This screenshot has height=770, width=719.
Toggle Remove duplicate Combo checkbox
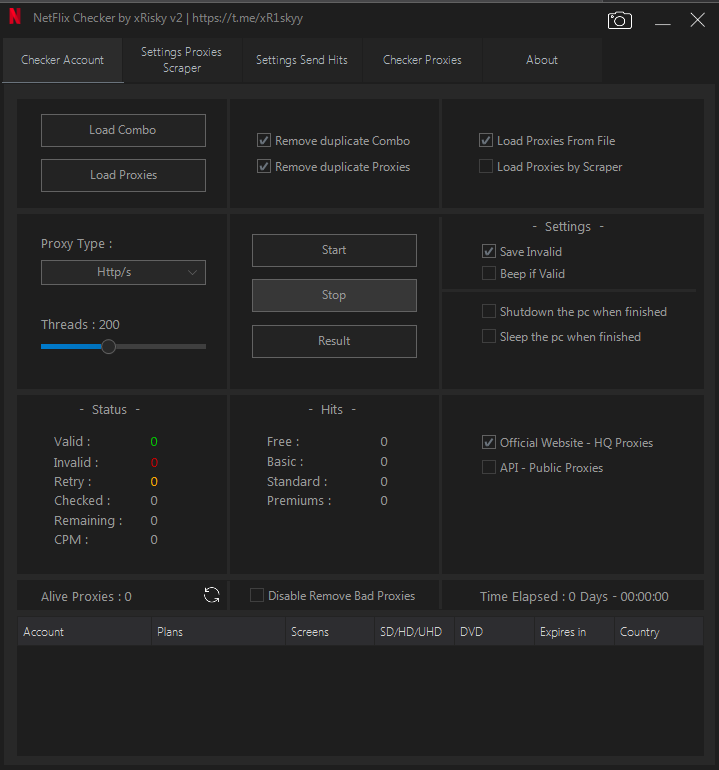(x=264, y=141)
